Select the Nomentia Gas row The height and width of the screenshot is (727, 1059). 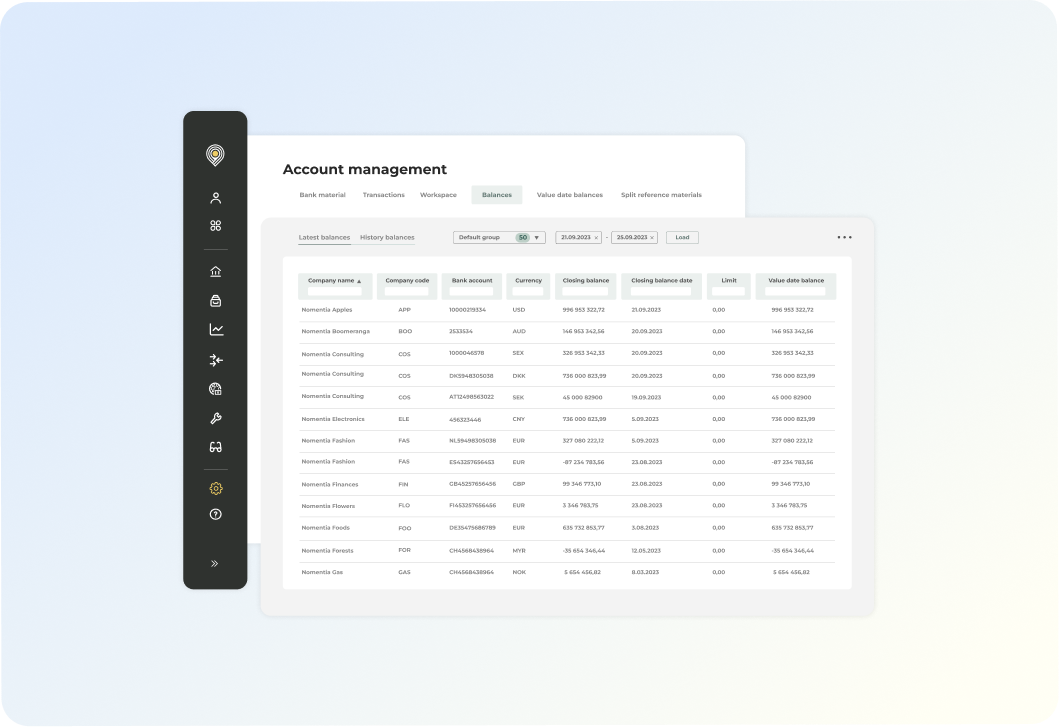pyautogui.click(x=567, y=573)
